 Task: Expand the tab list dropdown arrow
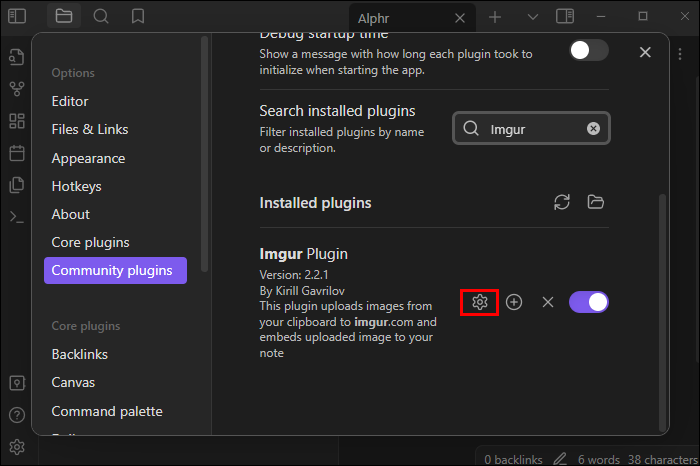tap(532, 17)
